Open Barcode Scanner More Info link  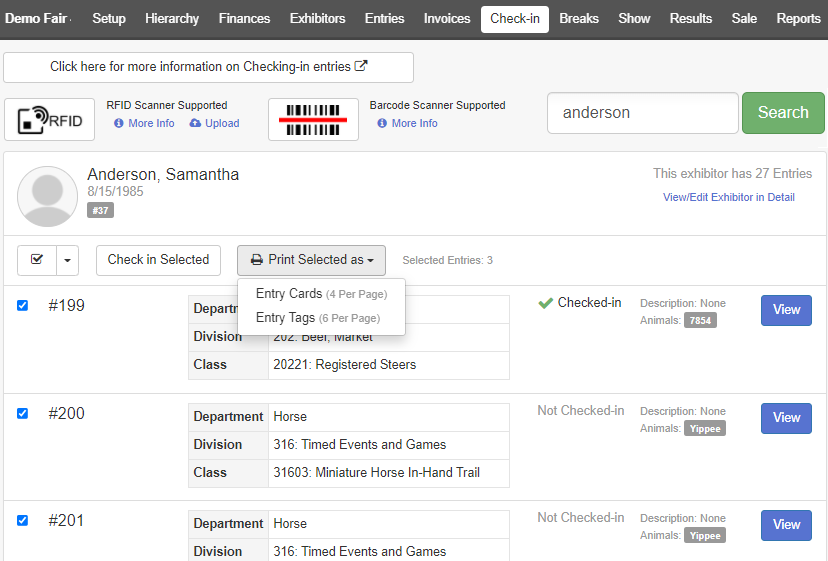[408, 123]
